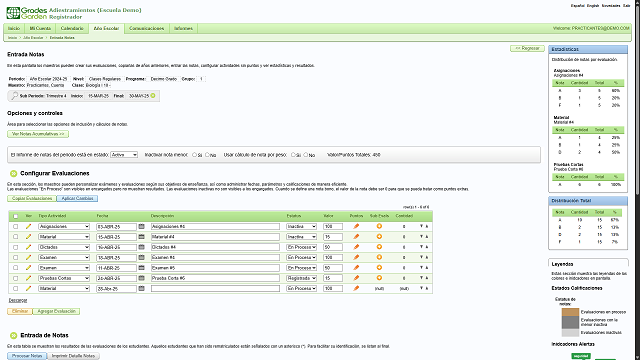This screenshot has height=360, width=640.
Task: Open calendar picker for Material #4 date
Action: coord(142,237)
